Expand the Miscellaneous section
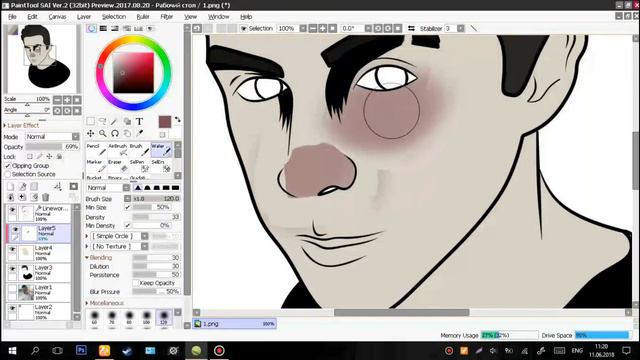The height and width of the screenshot is (360, 640). pos(104,303)
